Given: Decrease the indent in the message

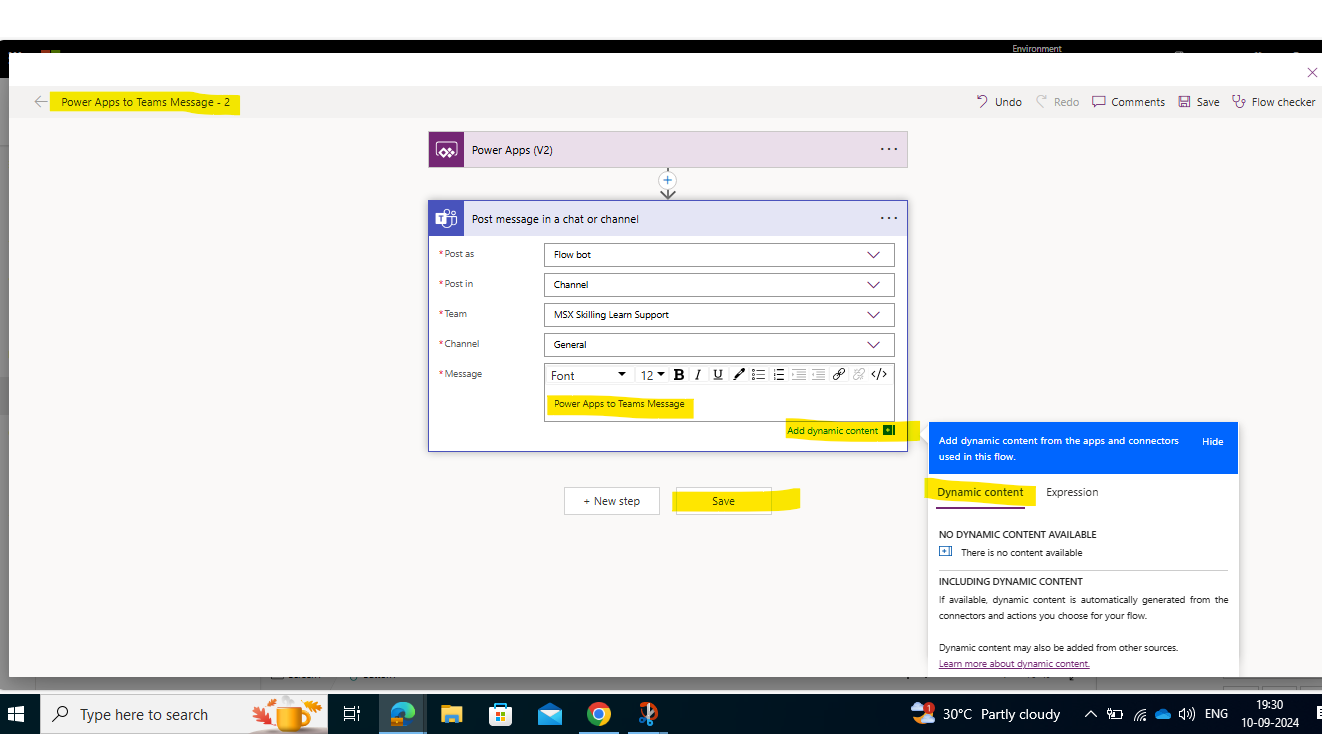Looking at the screenshot, I should pos(799,375).
